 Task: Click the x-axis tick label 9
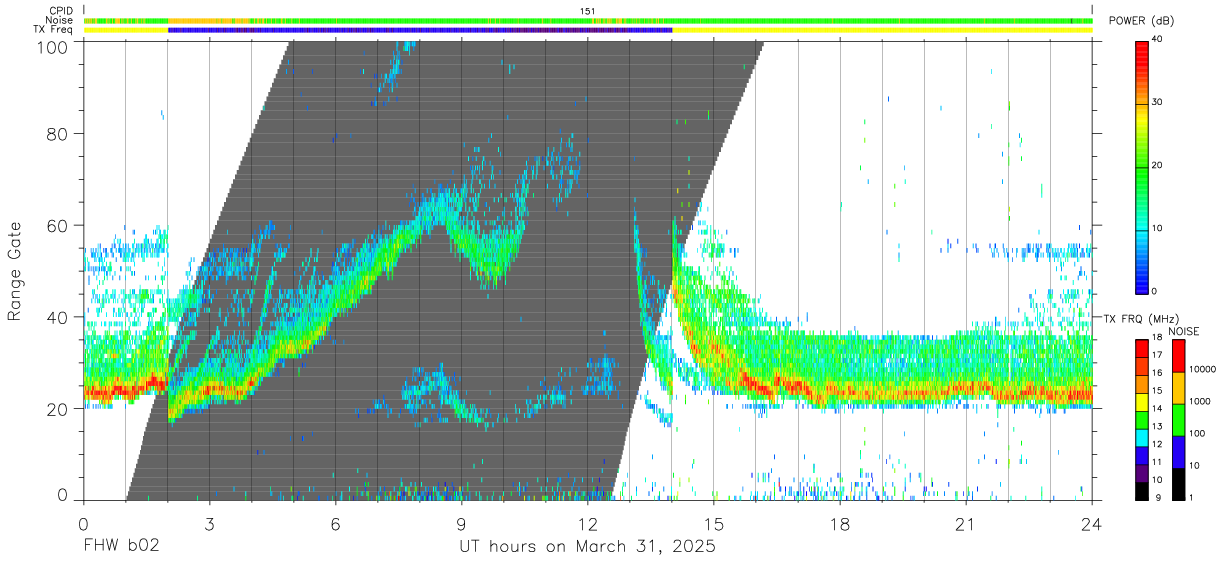(x=461, y=524)
